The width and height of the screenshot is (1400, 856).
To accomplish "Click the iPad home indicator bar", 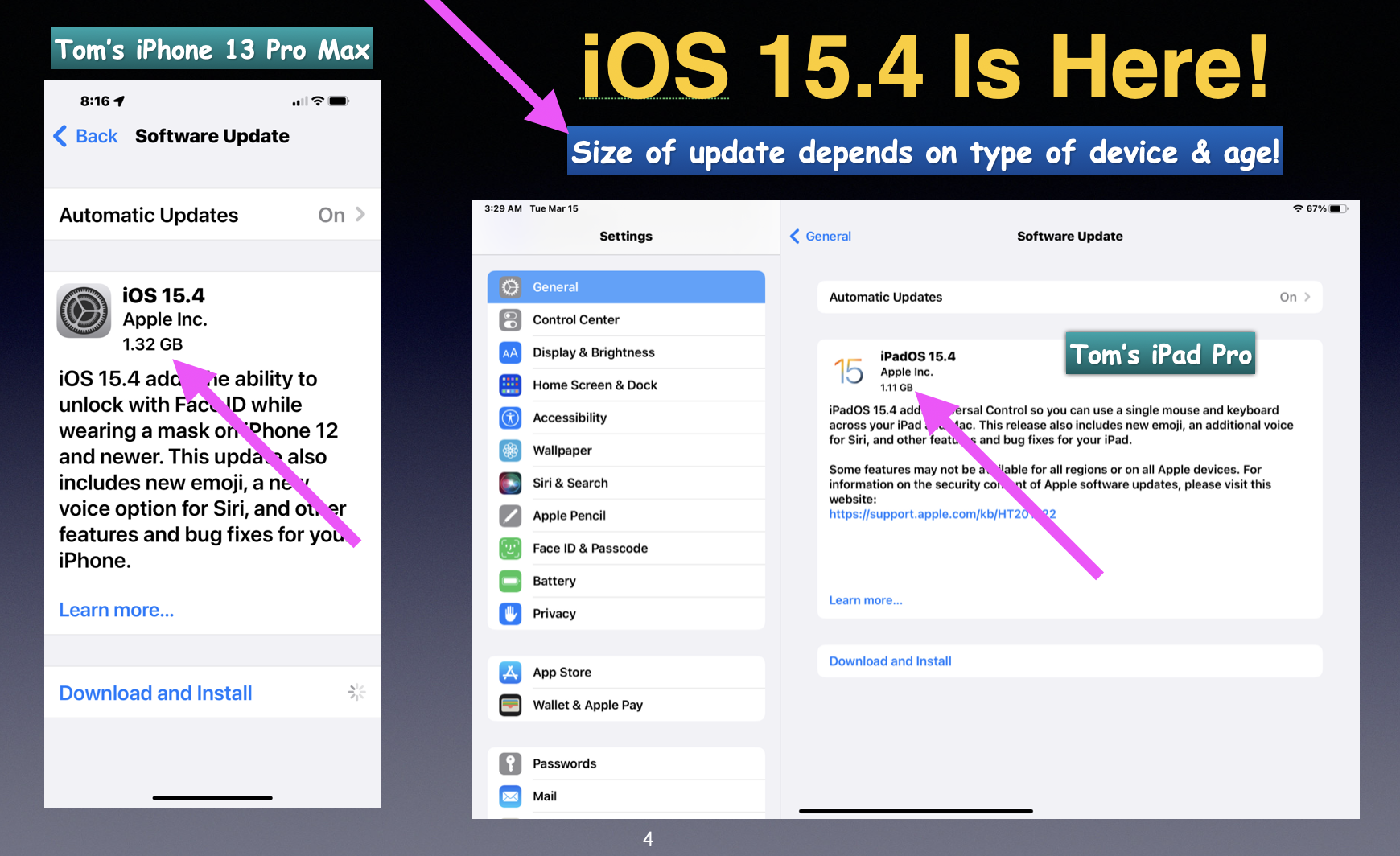I will 916,811.
